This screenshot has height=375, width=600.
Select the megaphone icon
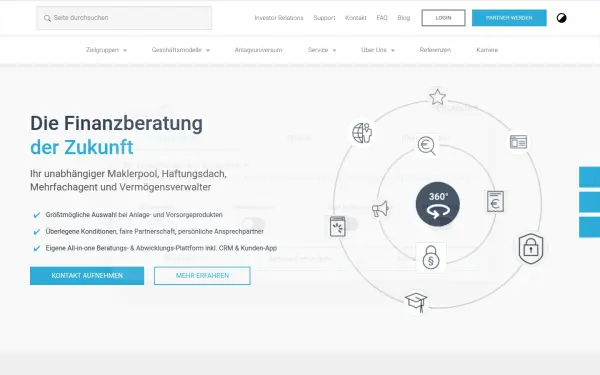380,209
